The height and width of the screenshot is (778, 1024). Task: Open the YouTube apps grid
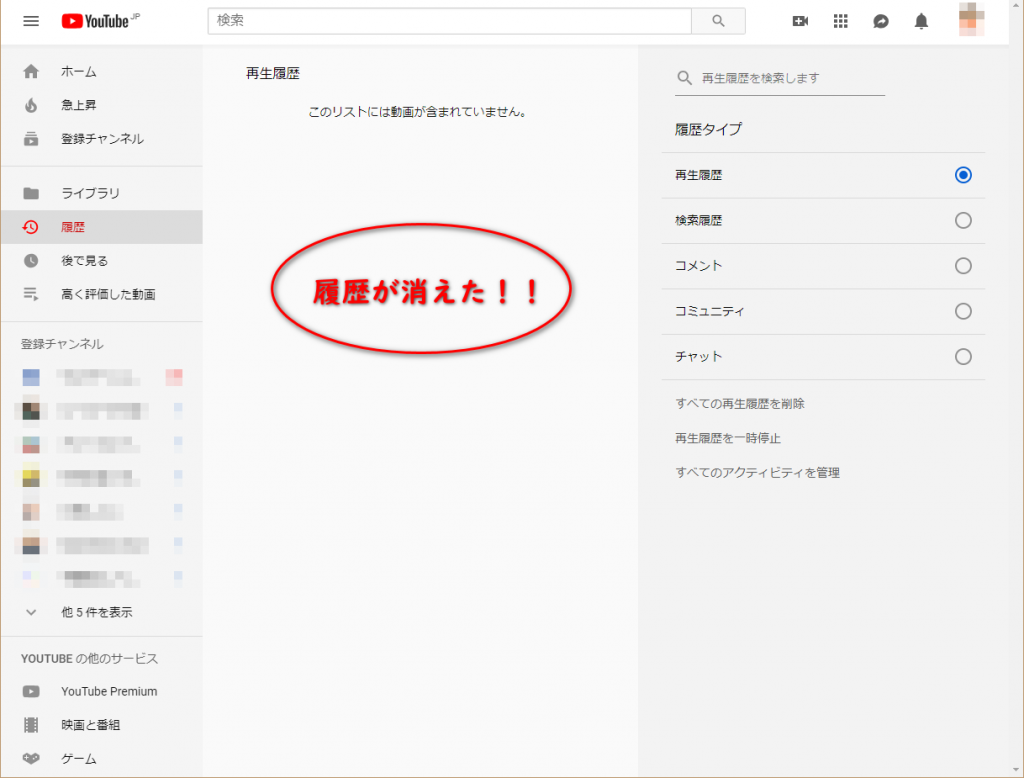pyautogui.click(x=840, y=21)
